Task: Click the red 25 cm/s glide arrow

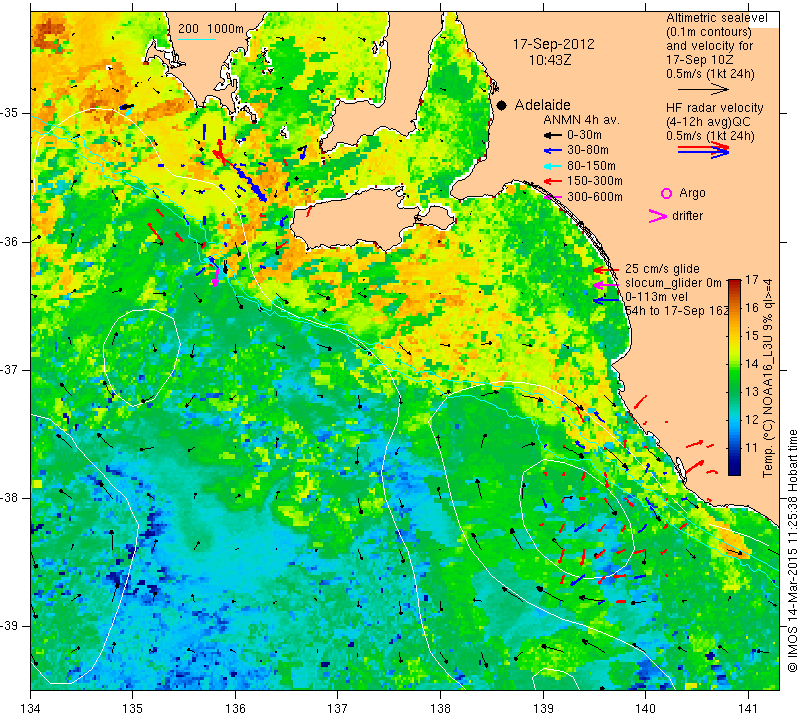Action: pyautogui.click(x=606, y=269)
